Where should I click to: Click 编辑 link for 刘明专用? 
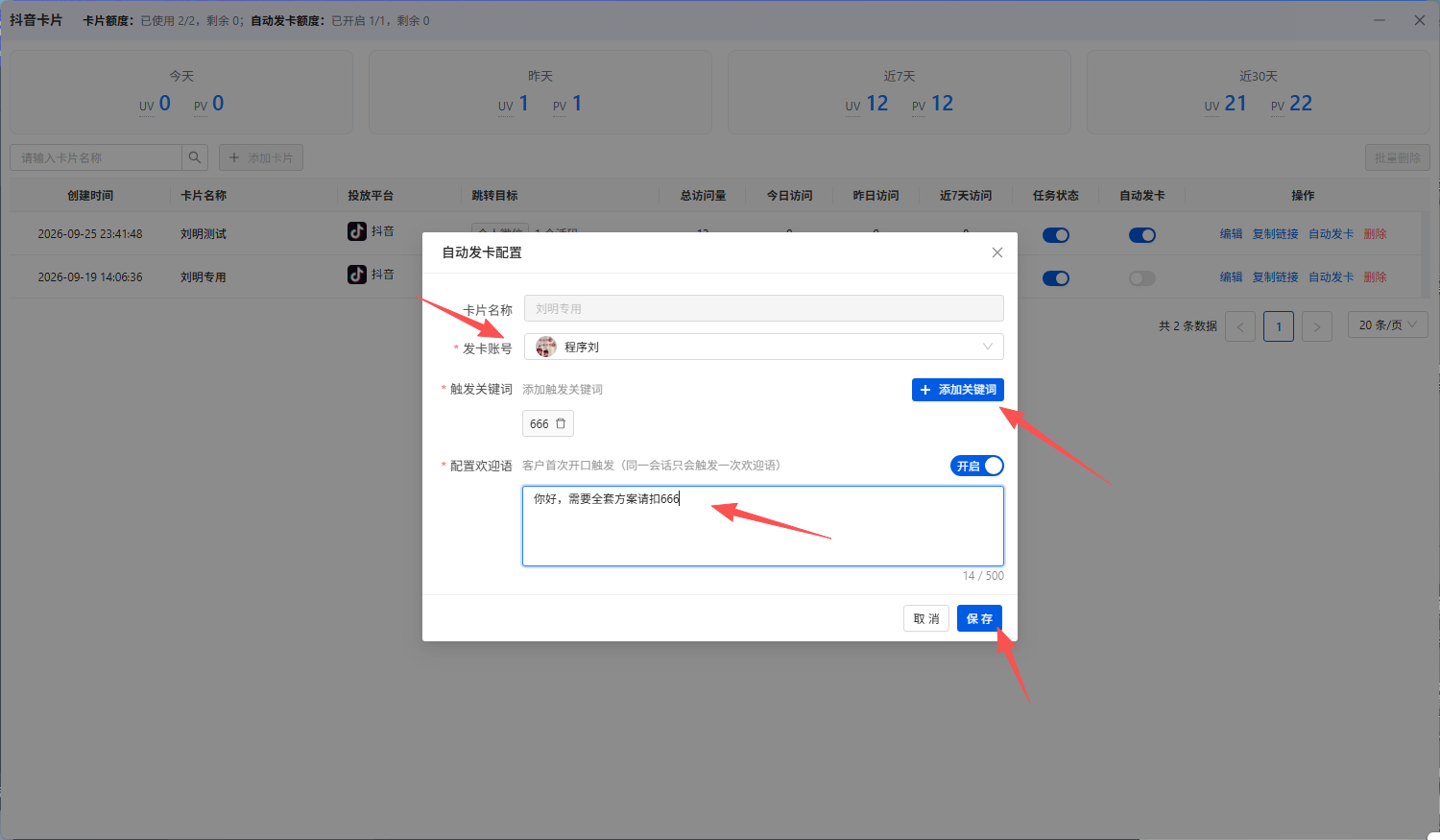point(1232,276)
